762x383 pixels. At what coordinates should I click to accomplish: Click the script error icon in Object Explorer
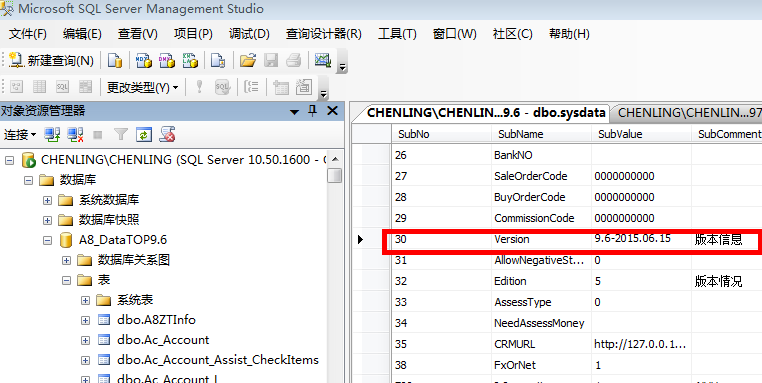[x=167, y=135]
